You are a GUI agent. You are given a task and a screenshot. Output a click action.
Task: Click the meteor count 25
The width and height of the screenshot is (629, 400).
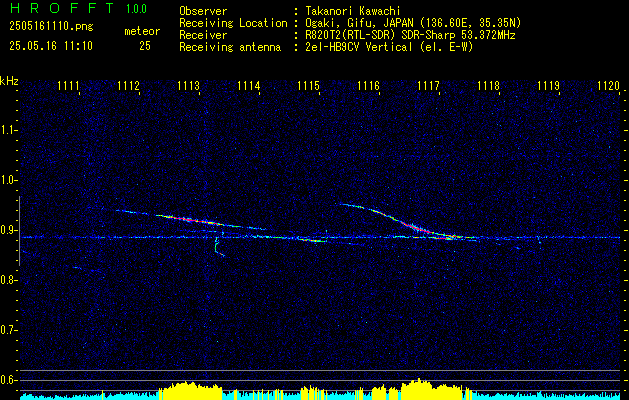[x=145, y=46]
